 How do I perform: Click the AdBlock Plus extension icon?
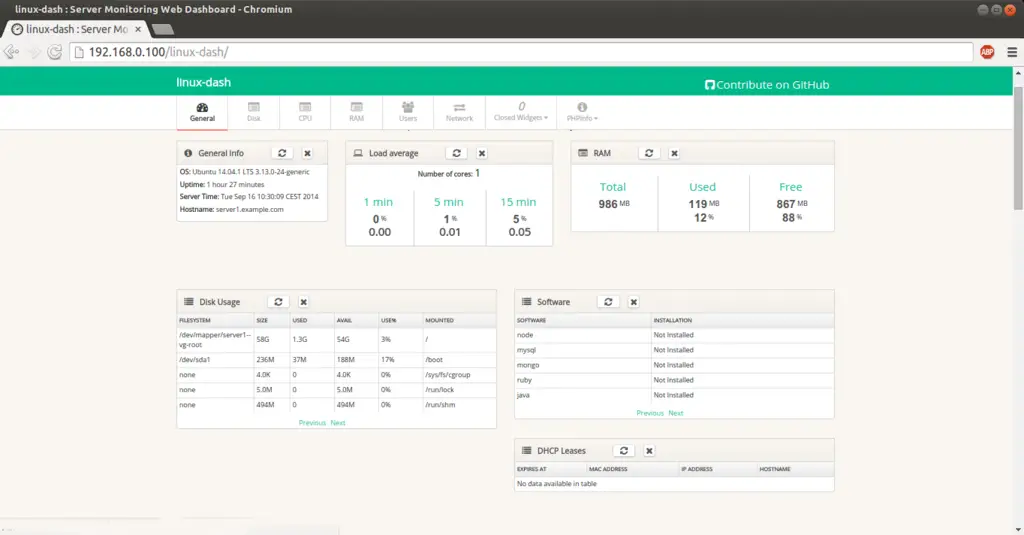tap(987, 52)
